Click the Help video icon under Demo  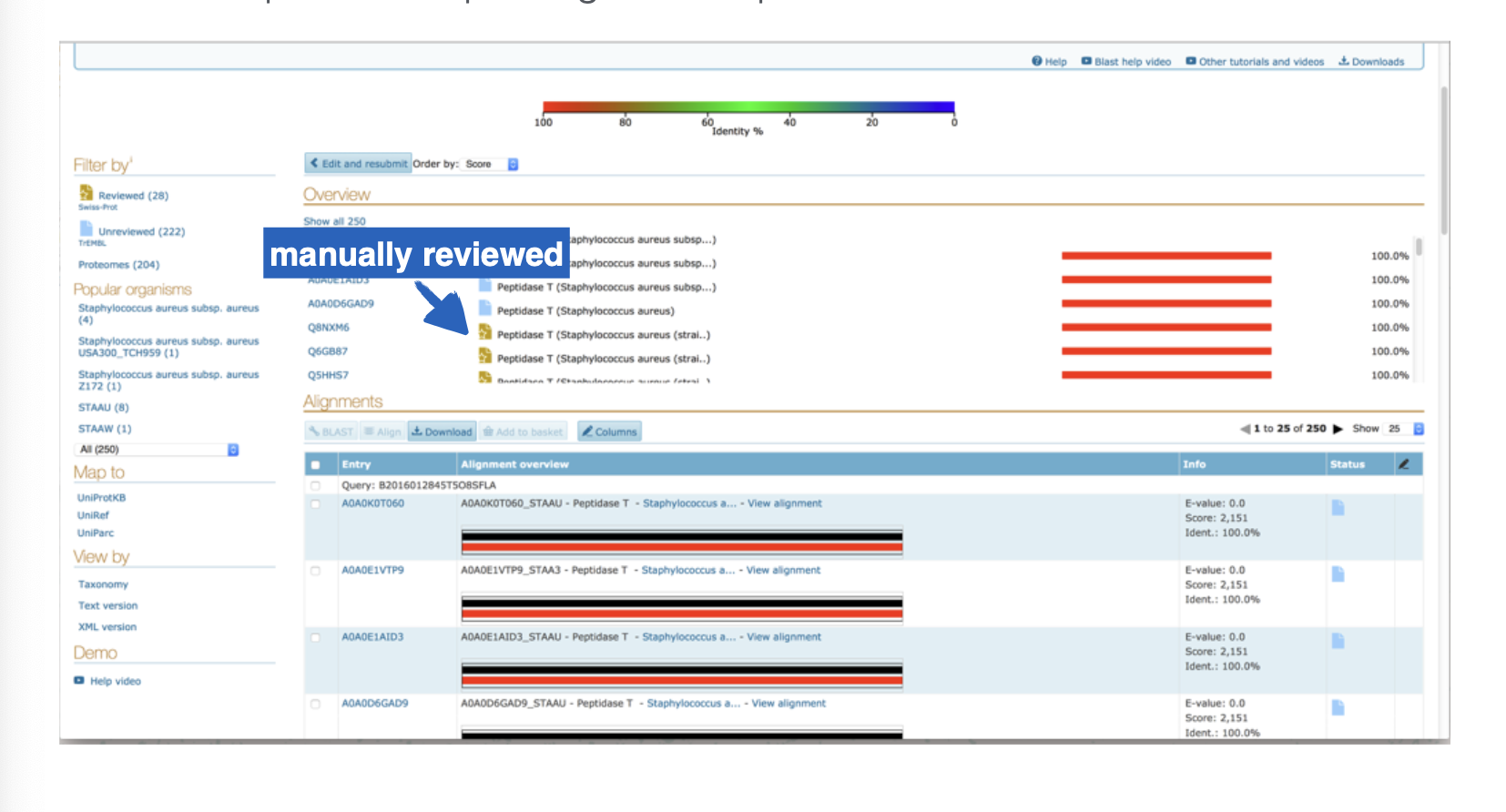(x=79, y=681)
